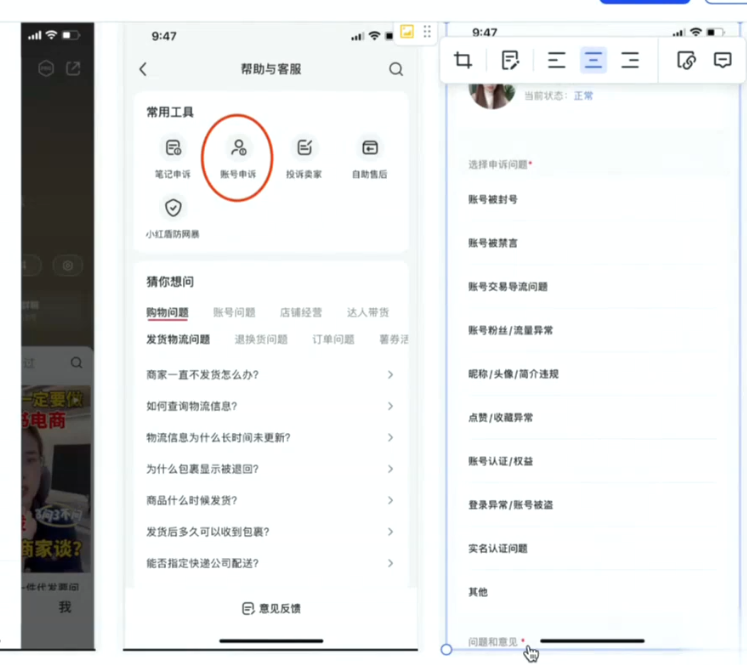Choose 账号被禁言 appeal issue
This screenshot has height=665, width=747.
[x=593, y=243]
